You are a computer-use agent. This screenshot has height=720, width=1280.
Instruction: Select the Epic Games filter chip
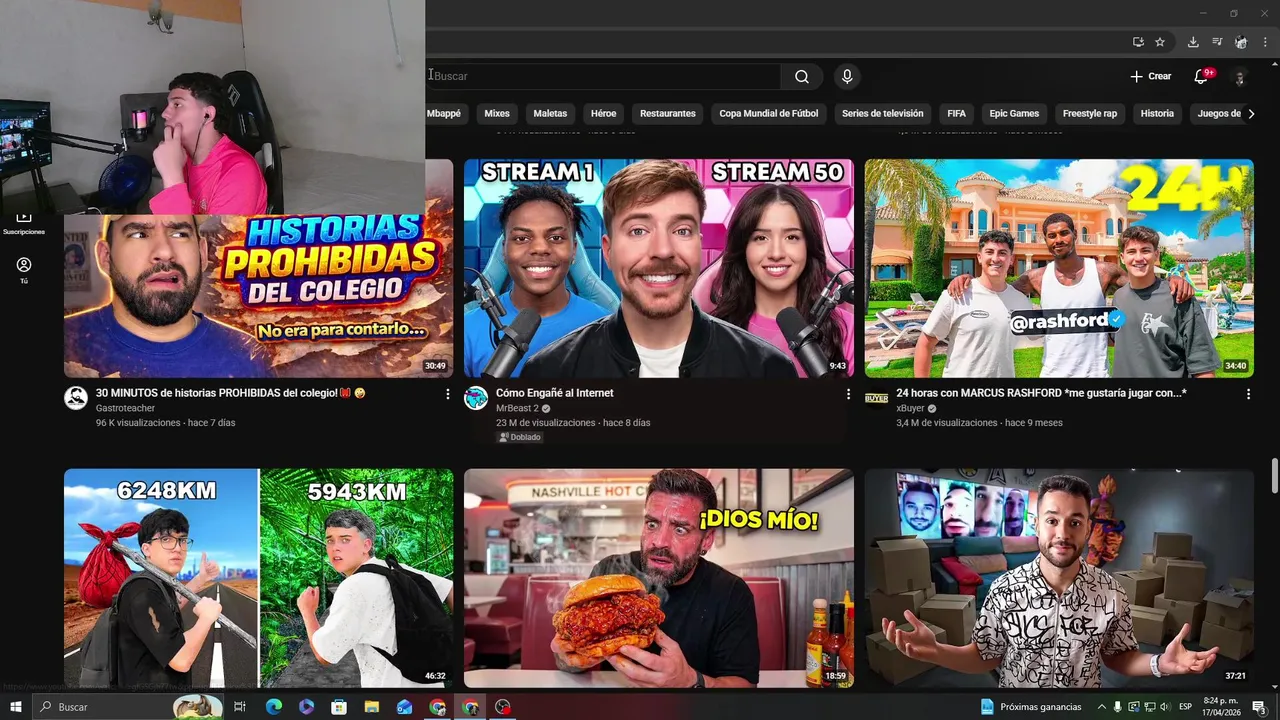[x=1015, y=113]
